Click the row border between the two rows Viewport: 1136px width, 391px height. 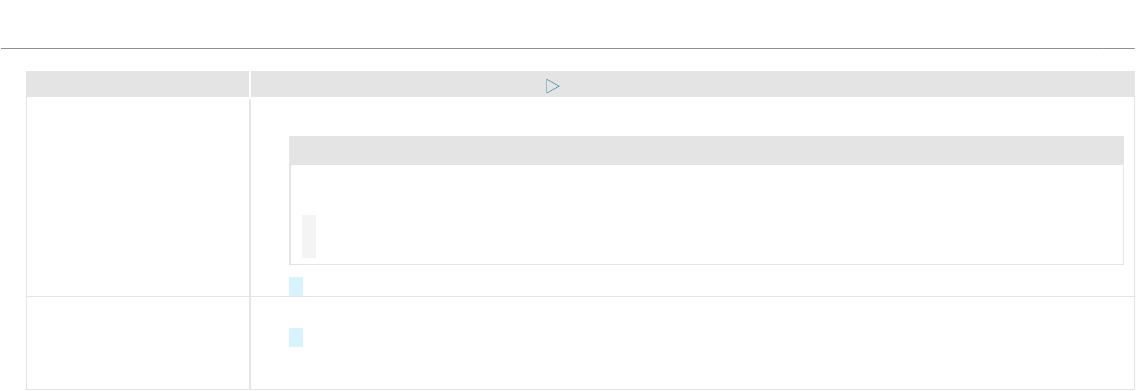[579, 296]
